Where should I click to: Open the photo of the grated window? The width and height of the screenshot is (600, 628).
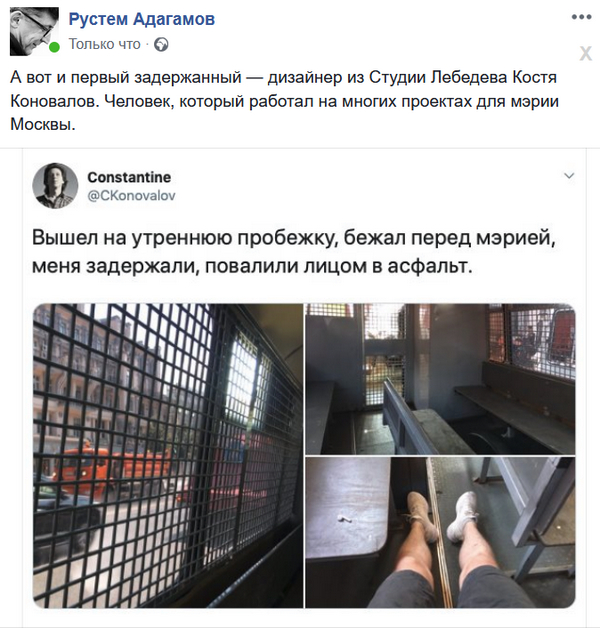tap(168, 455)
